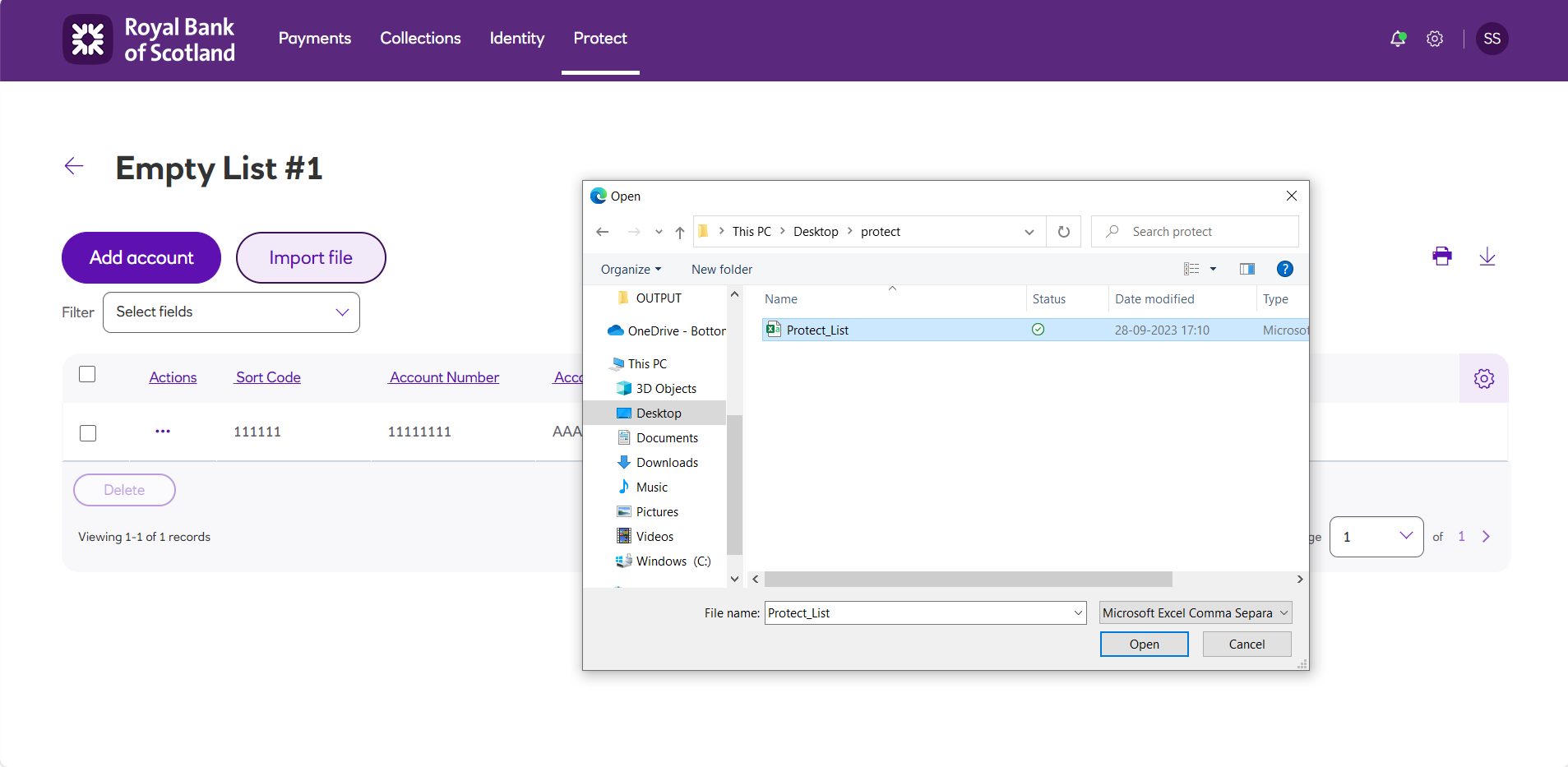1568x767 pixels.
Task: Open the Identity tab
Action: 517,39
